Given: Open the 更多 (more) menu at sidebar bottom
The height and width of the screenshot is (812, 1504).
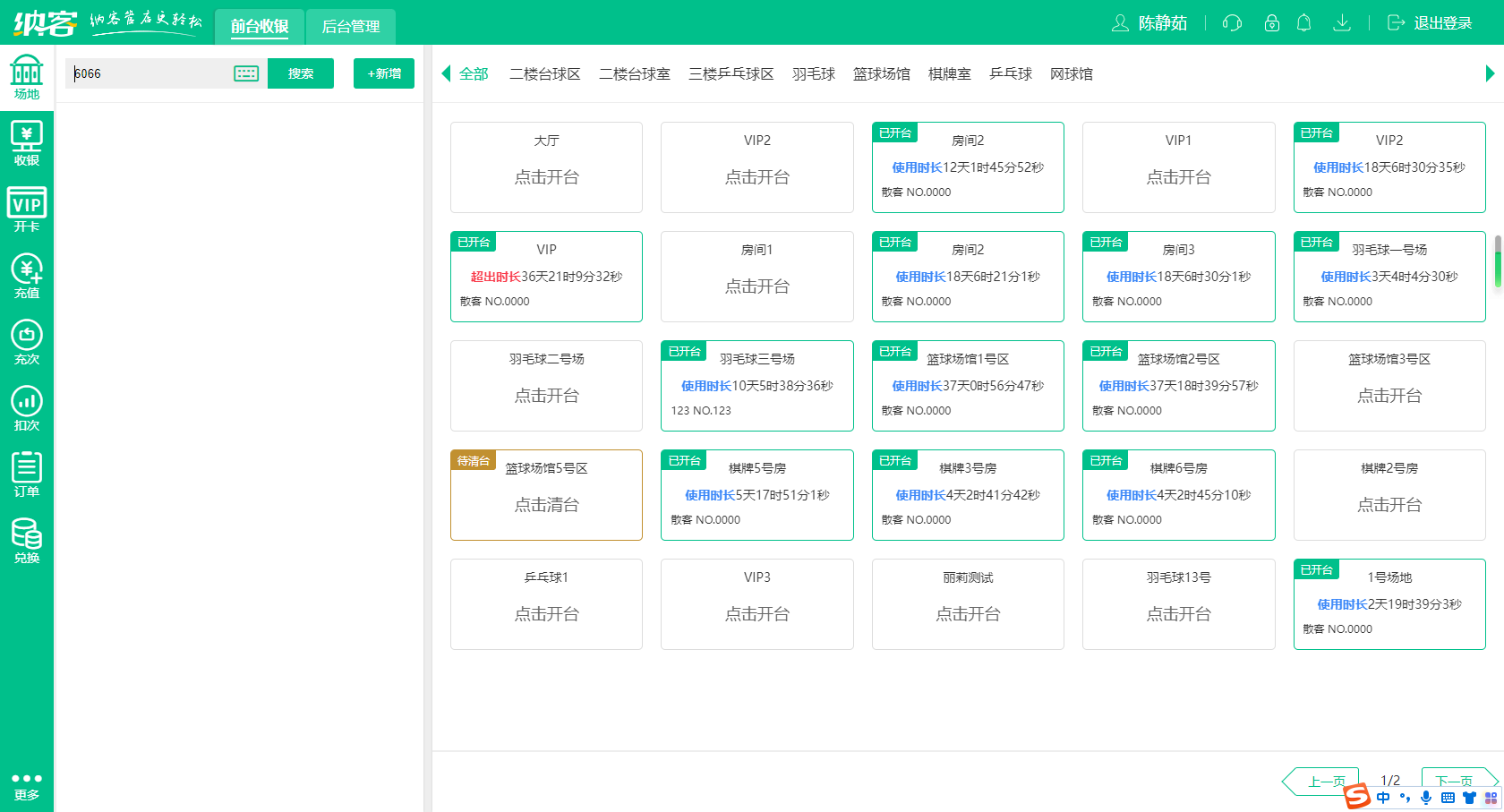Looking at the screenshot, I should pyautogui.click(x=27, y=784).
